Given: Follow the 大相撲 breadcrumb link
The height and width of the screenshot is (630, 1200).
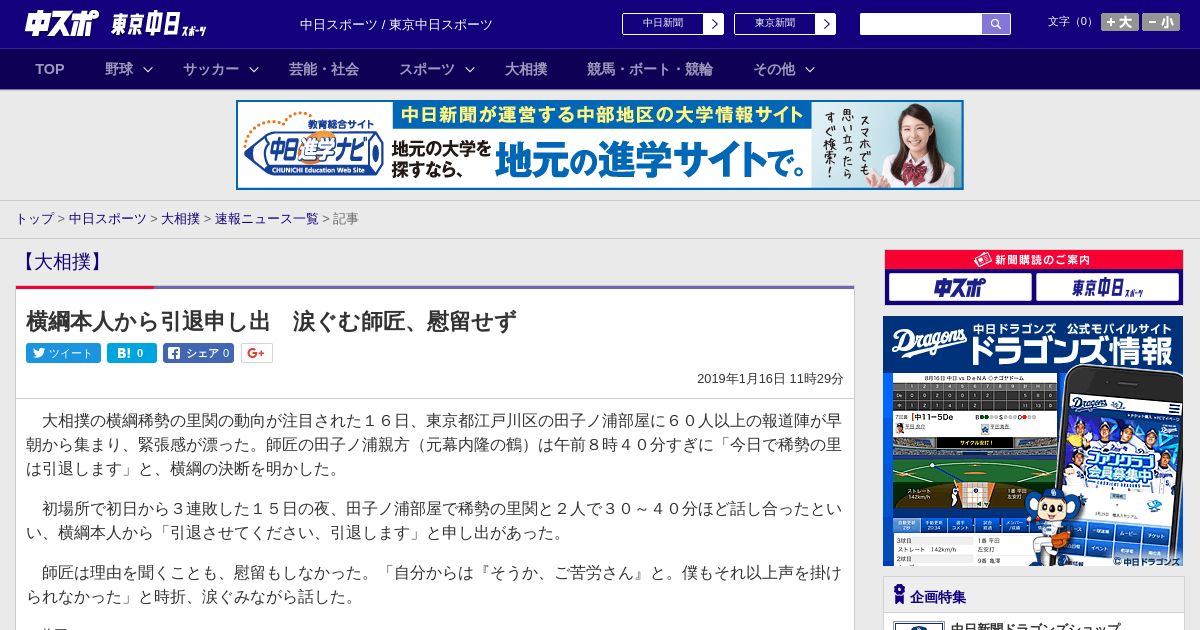Looking at the screenshot, I should (180, 218).
